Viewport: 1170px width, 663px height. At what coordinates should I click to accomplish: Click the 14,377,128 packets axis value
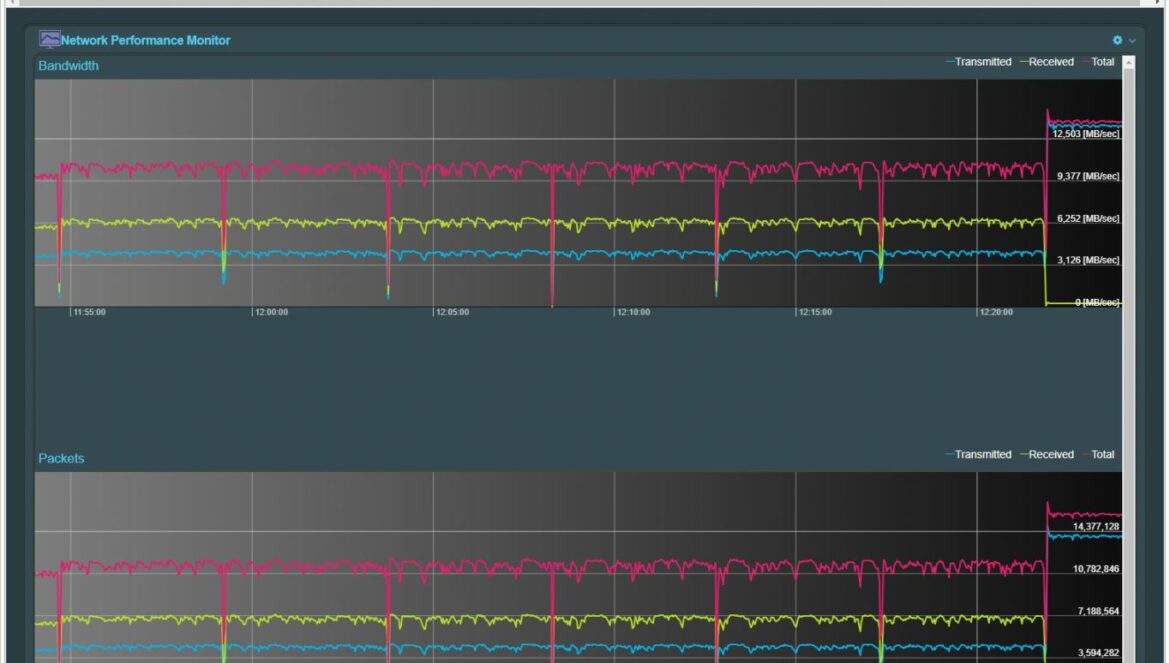pos(1096,527)
